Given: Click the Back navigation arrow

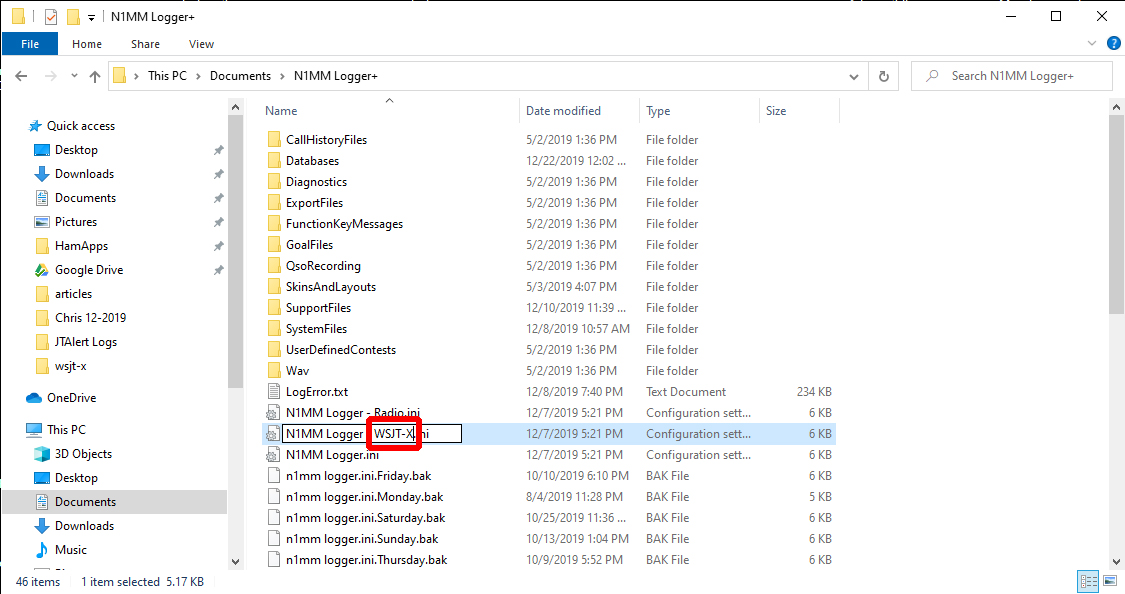Looking at the screenshot, I should tap(22, 76).
